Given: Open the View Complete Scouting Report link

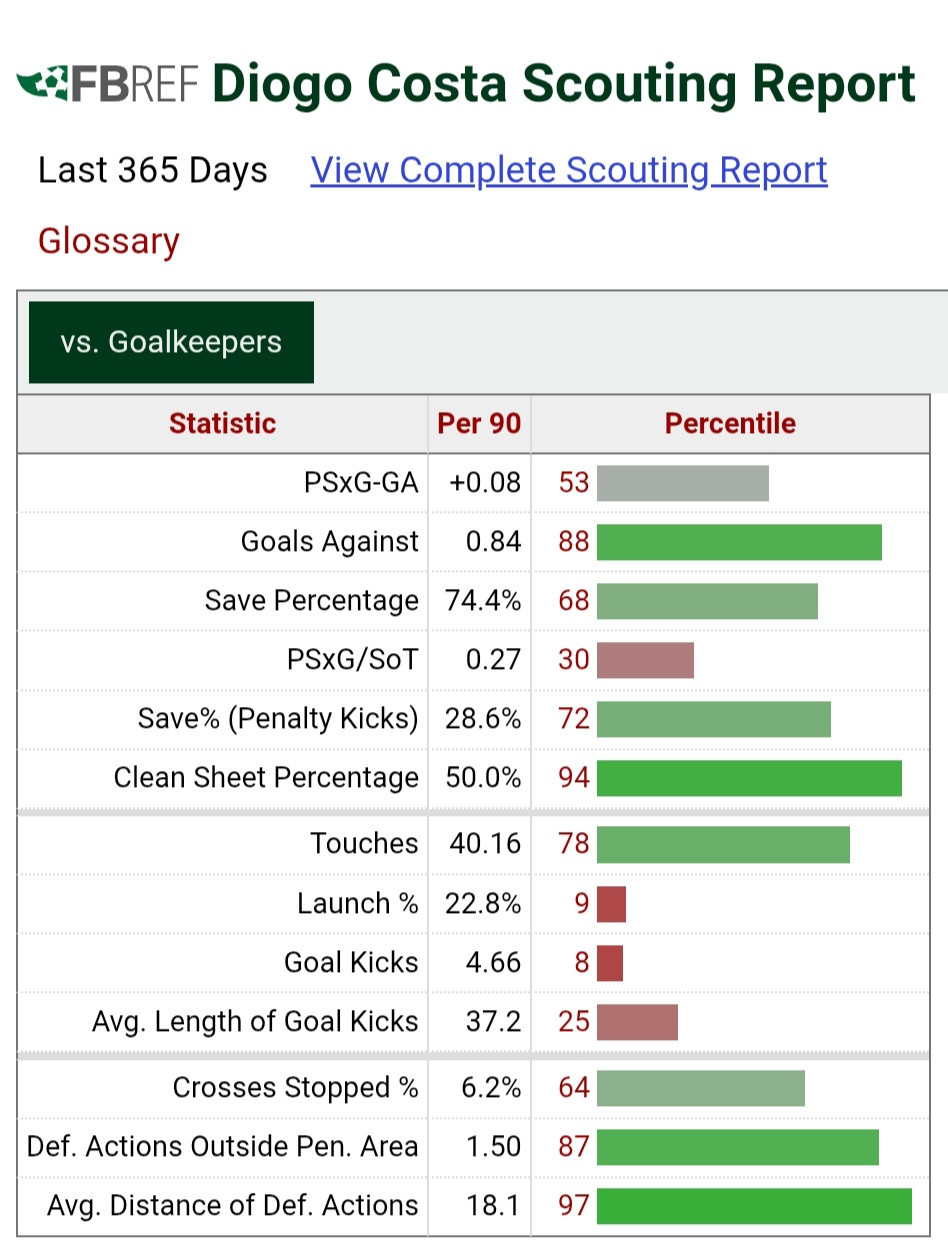Looking at the screenshot, I should [569, 170].
